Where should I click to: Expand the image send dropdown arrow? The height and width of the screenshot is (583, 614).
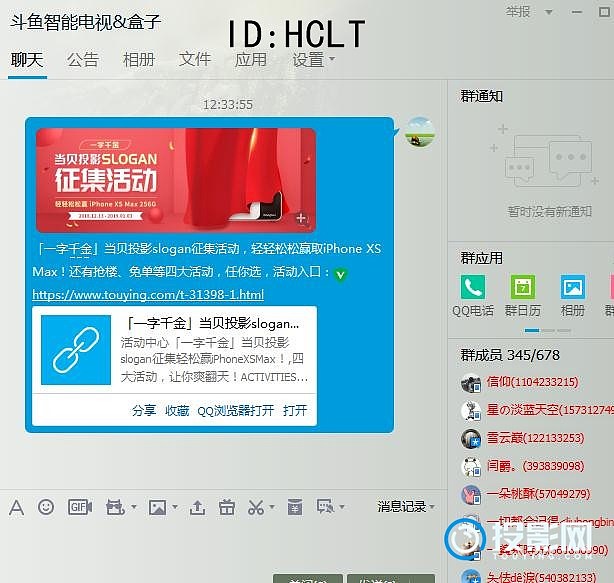[174, 508]
